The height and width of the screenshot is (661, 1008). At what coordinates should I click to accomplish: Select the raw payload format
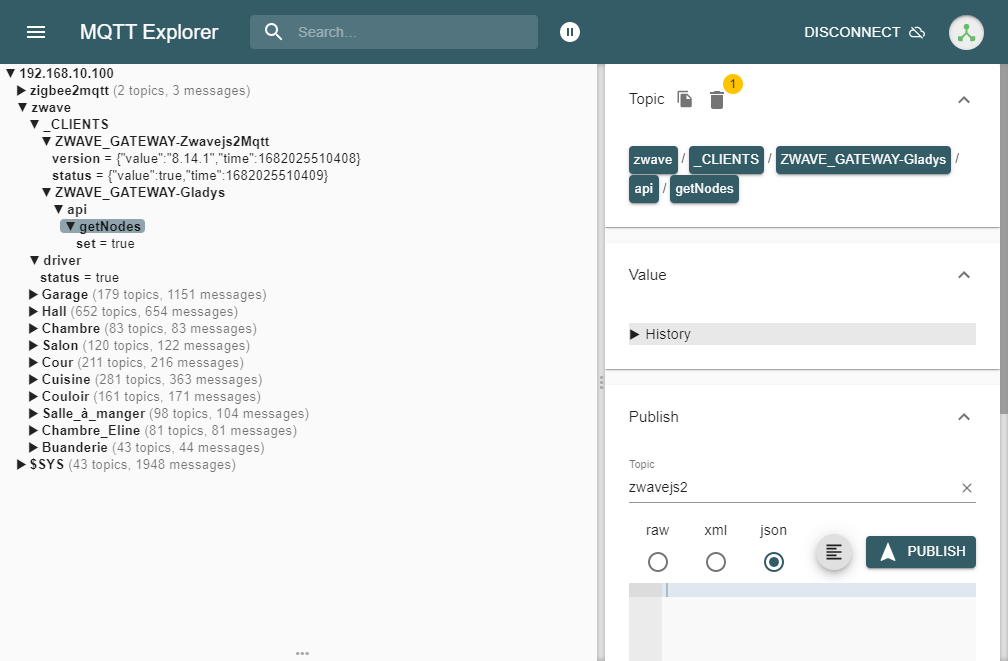[658, 562]
